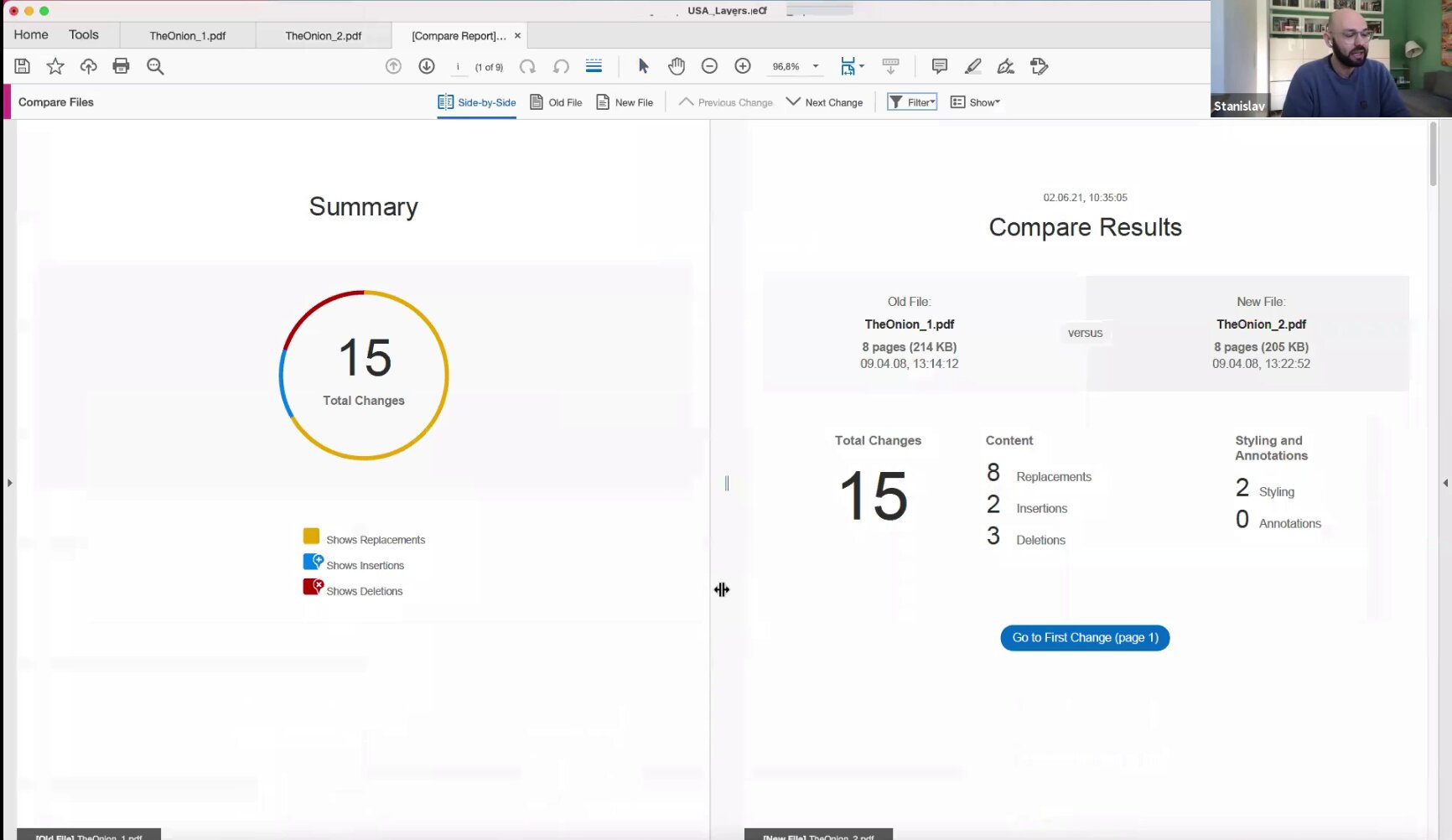The height and width of the screenshot is (840, 1452).
Task: Select the Compare Report tab
Action: 459,35
